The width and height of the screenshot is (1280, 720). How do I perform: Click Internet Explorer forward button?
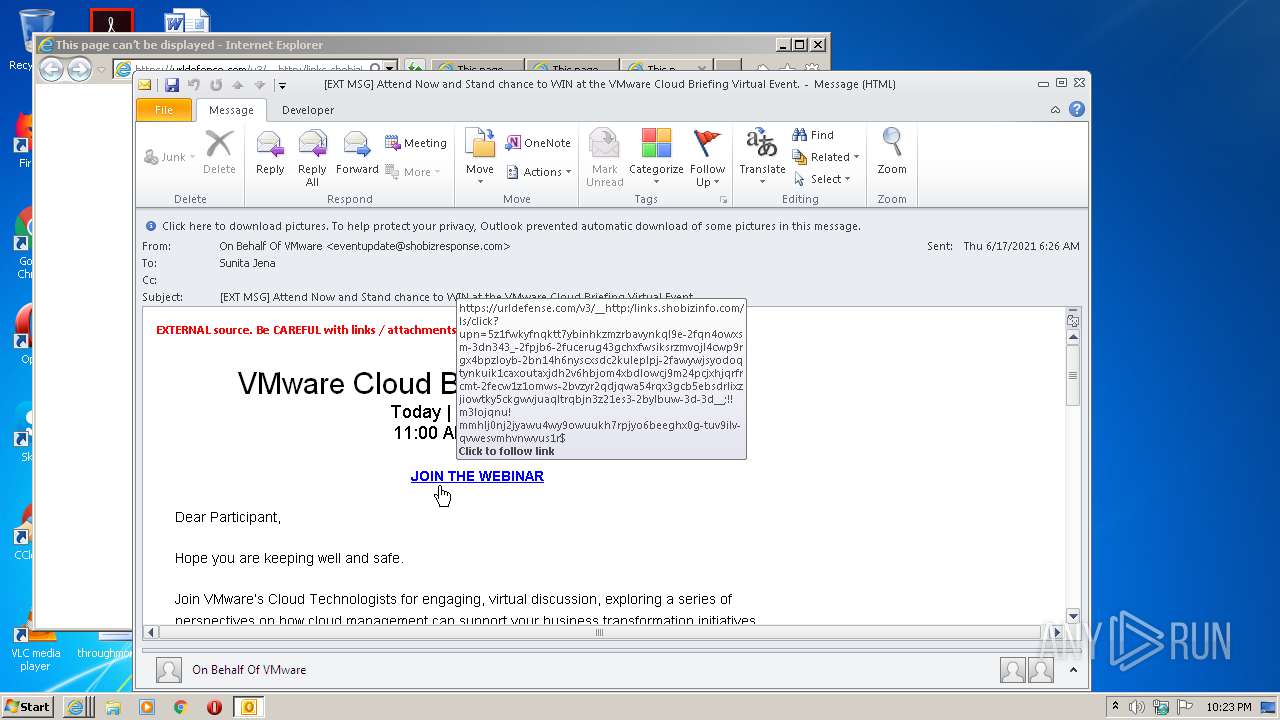(x=79, y=69)
